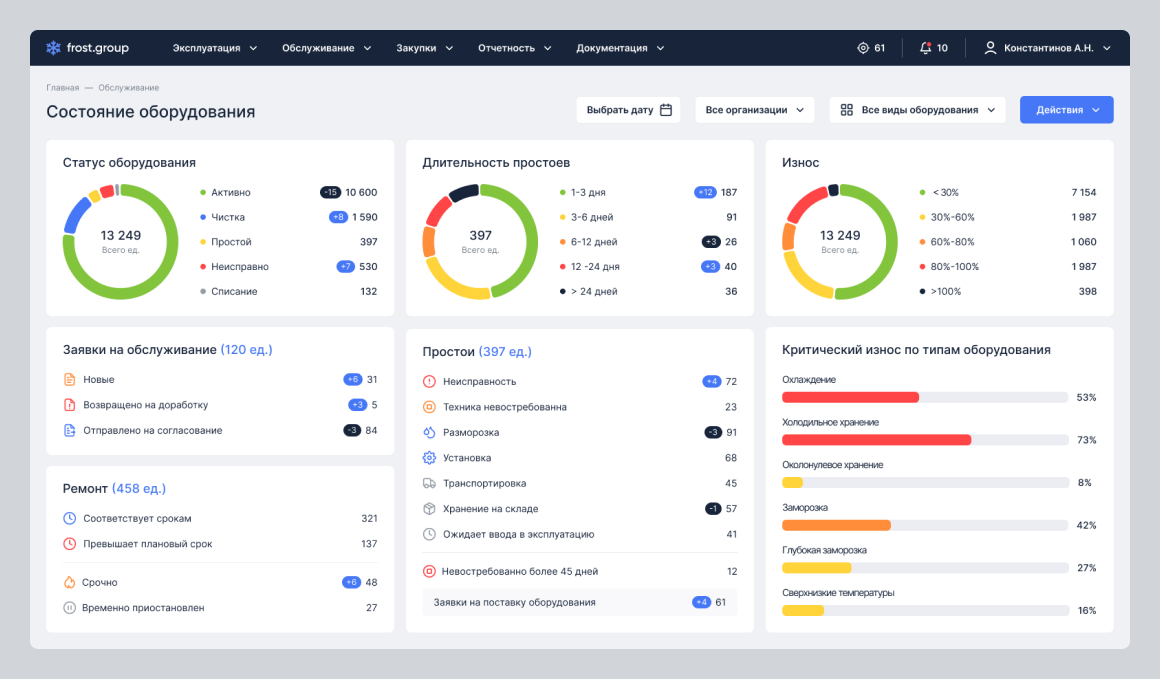This screenshot has height=679, width=1160.
Task: Click the frost.group snowflake logo
Action: pos(53,48)
